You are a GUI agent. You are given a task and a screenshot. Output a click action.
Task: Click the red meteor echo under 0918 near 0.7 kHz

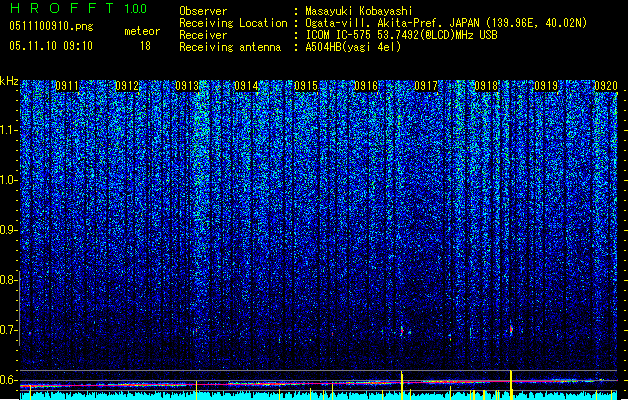coord(511,329)
